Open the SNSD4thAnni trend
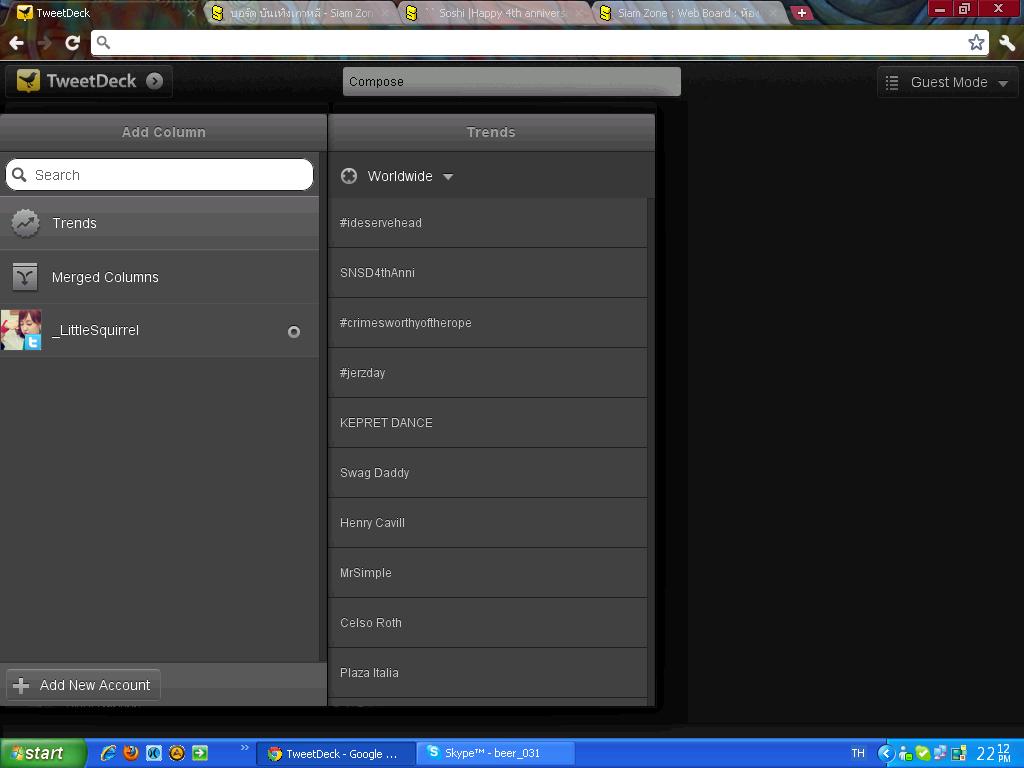Screen dimensions: 1024x768 pyautogui.click(x=487, y=273)
